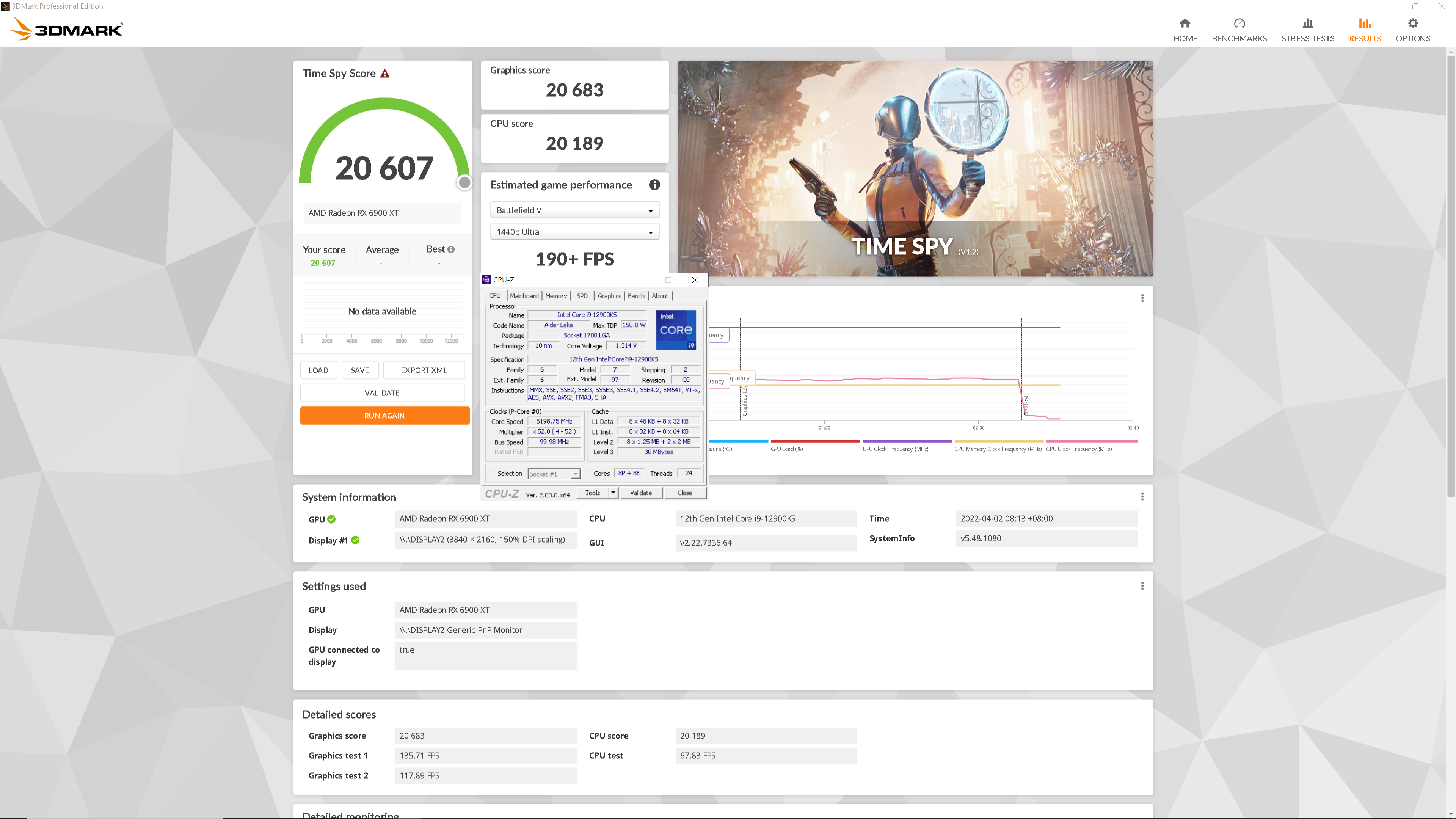1456x819 pixels.
Task: Click the LOAD button
Action: [318, 370]
